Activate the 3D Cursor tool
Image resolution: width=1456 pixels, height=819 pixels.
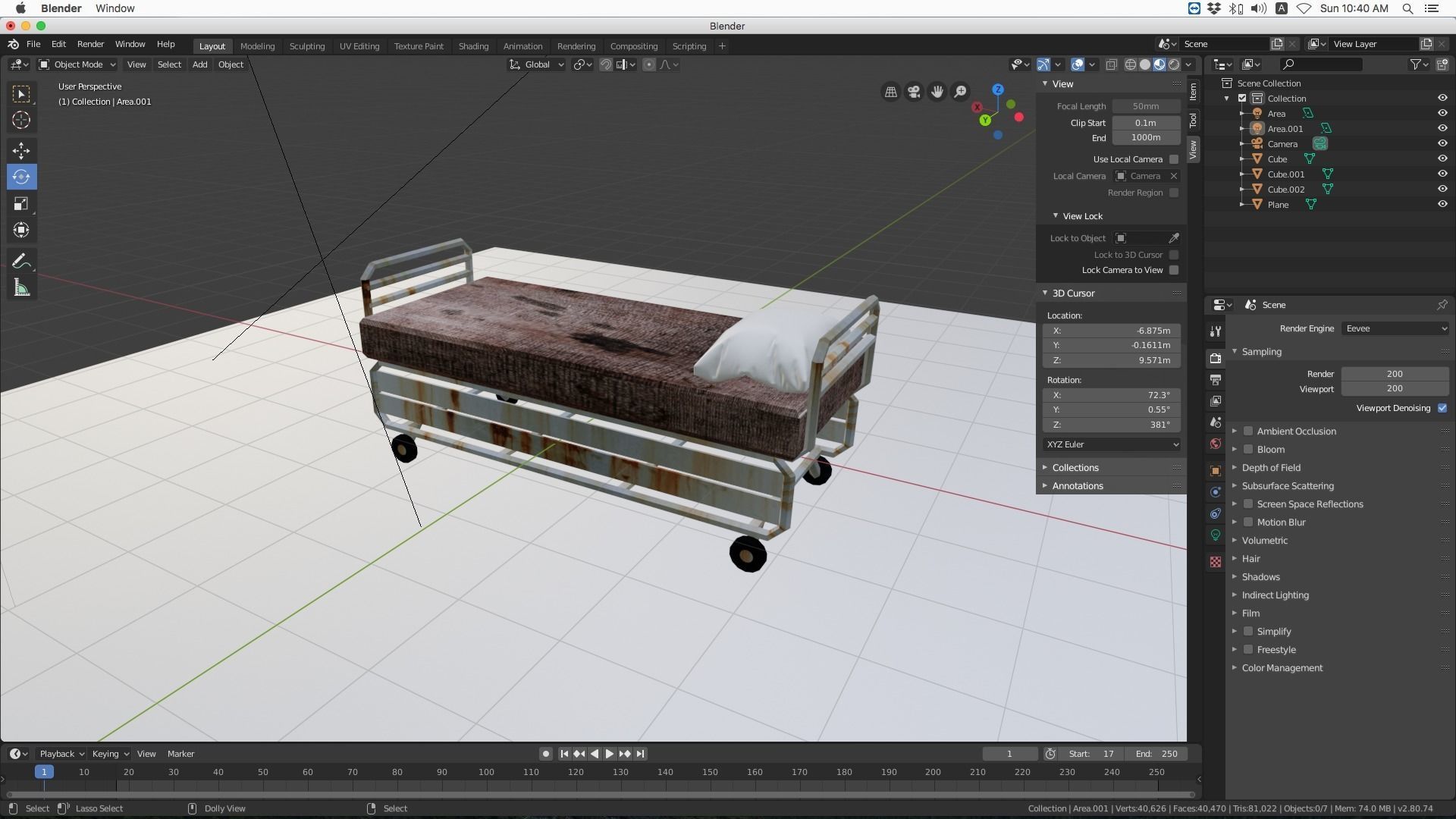point(21,120)
